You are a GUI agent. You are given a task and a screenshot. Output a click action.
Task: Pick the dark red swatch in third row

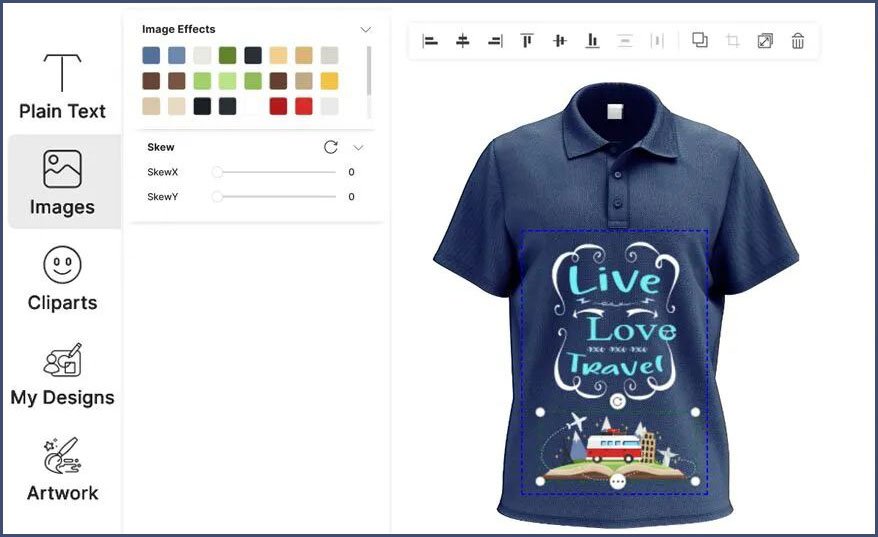(278, 106)
